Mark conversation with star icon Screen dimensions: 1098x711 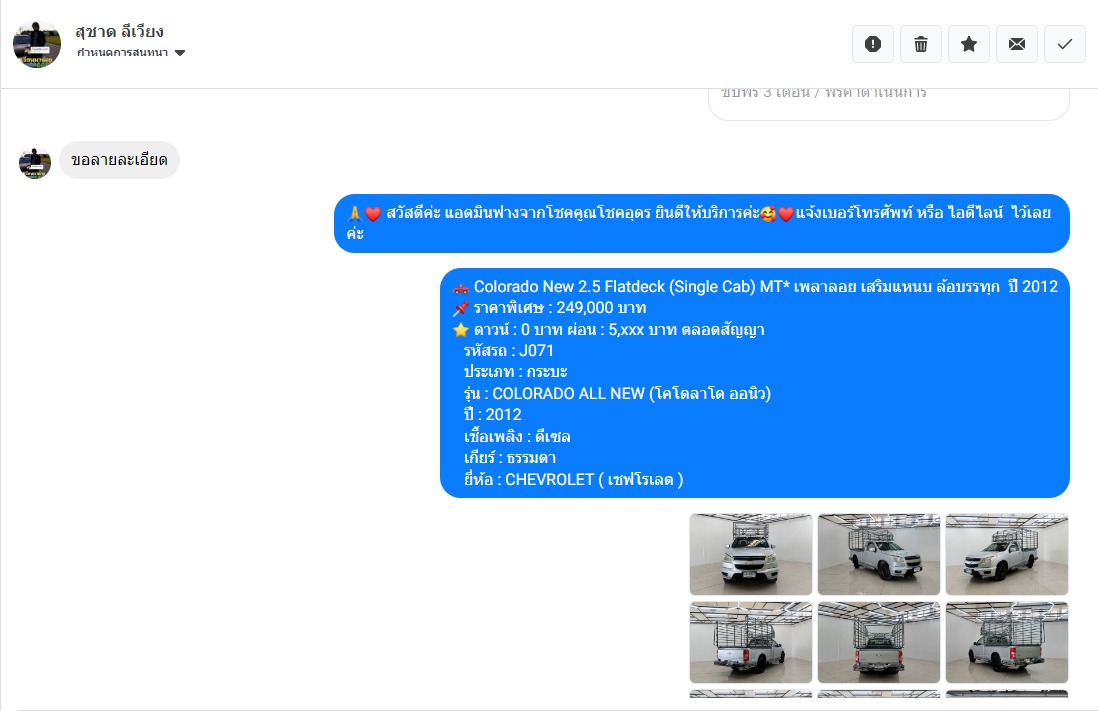click(968, 44)
